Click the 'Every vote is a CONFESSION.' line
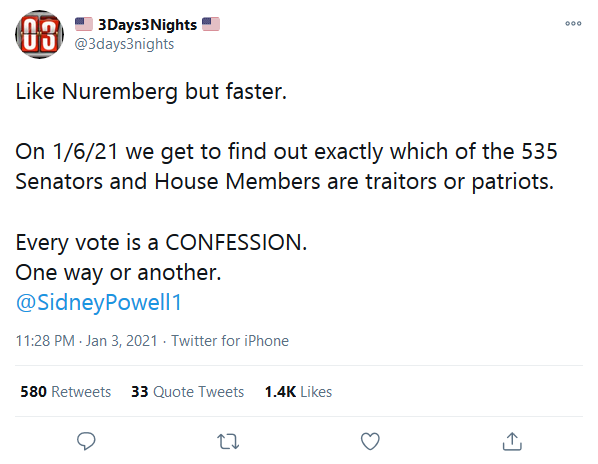 [161, 242]
